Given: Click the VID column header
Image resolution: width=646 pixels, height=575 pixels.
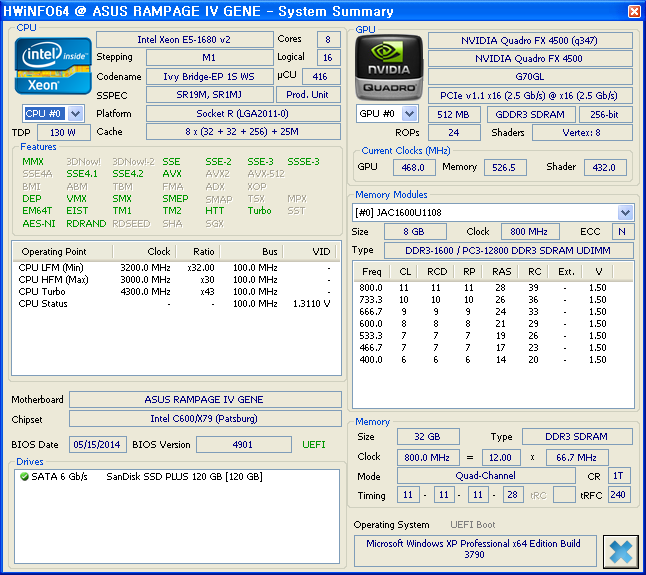Looking at the screenshot, I should click(x=310, y=252).
